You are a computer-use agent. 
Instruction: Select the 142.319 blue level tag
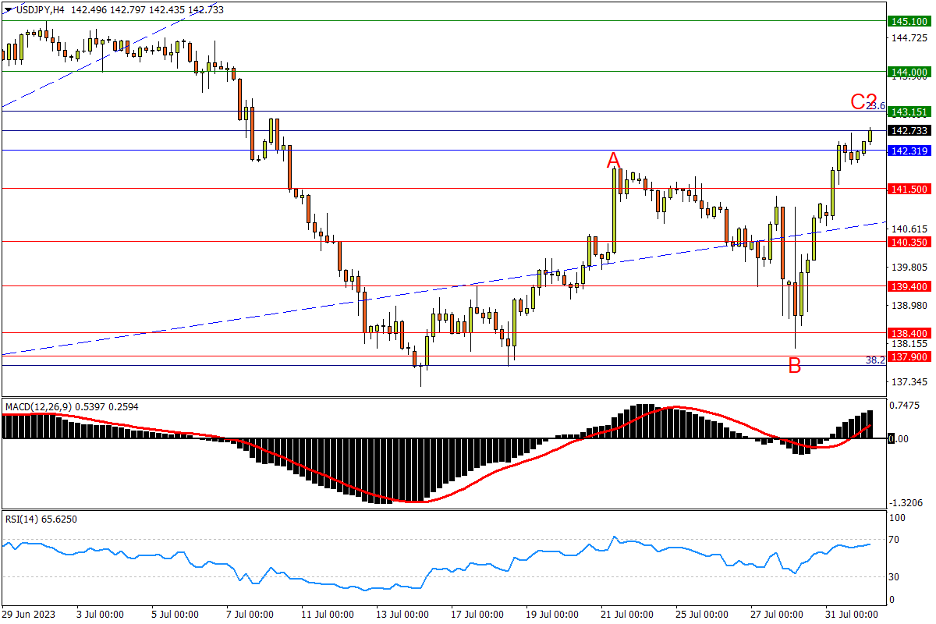910,151
